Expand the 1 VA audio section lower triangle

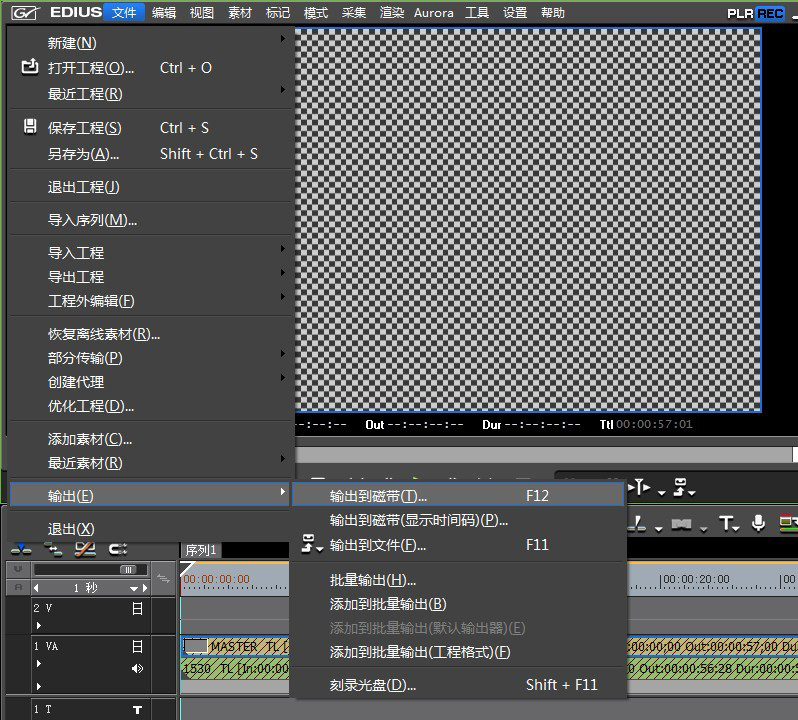point(39,686)
